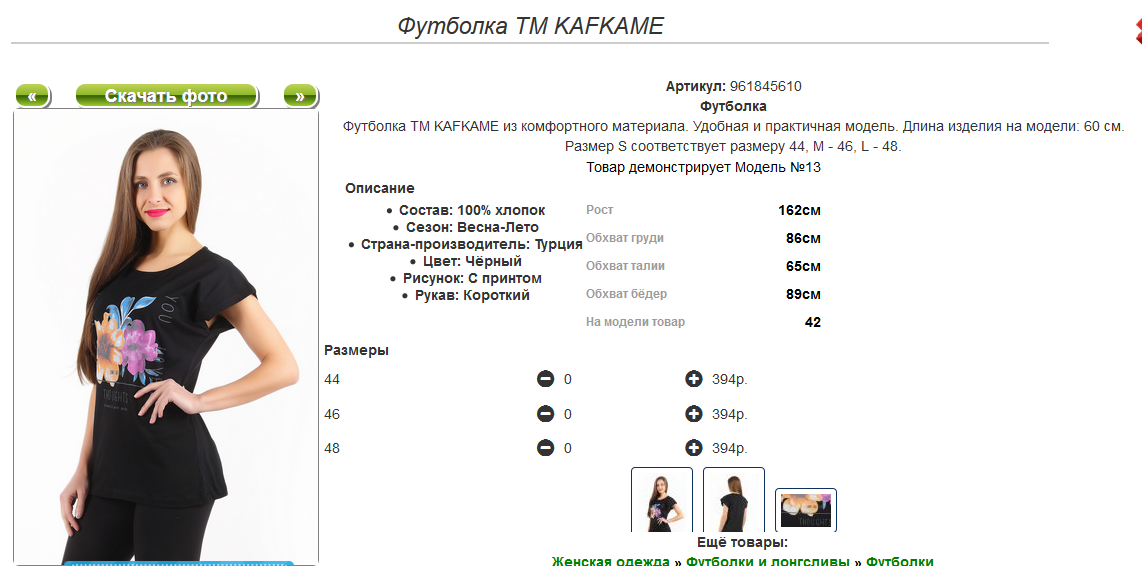Image resolution: width=1142 pixels, height=566 pixels.
Task: Click the size label 44
Action: coord(332,380)
